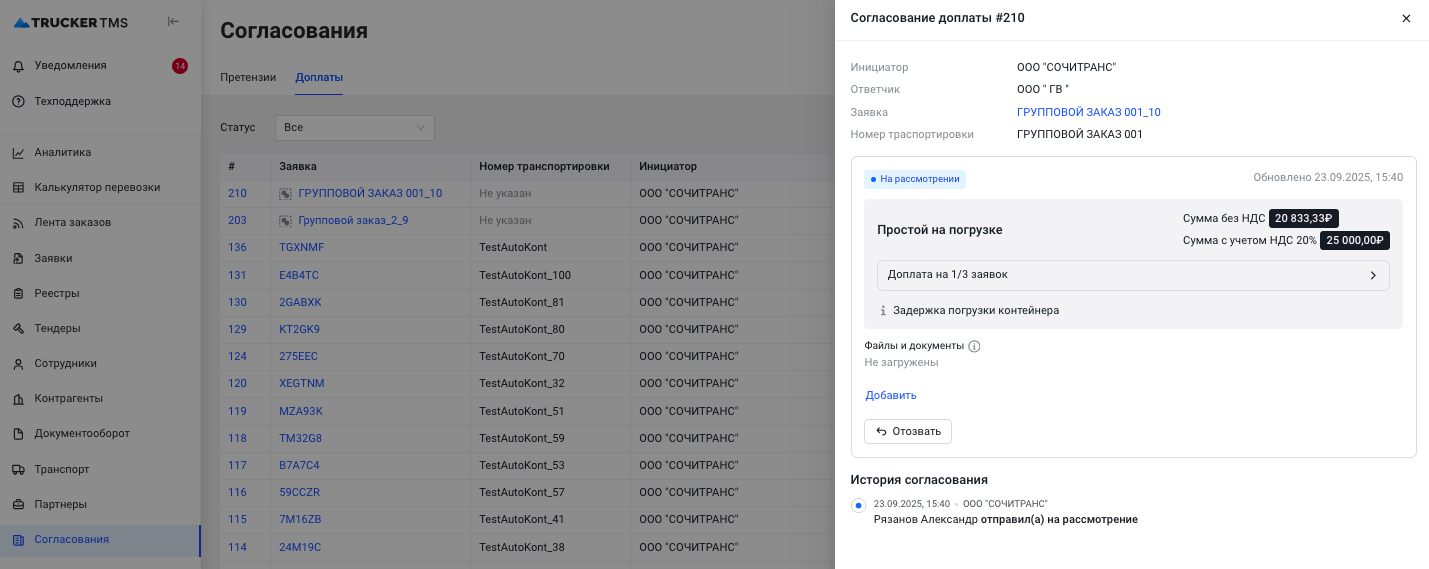The image size is (1429, 569).
Task: Switch to the Претензии tab
Action: (x=248, y=77)
